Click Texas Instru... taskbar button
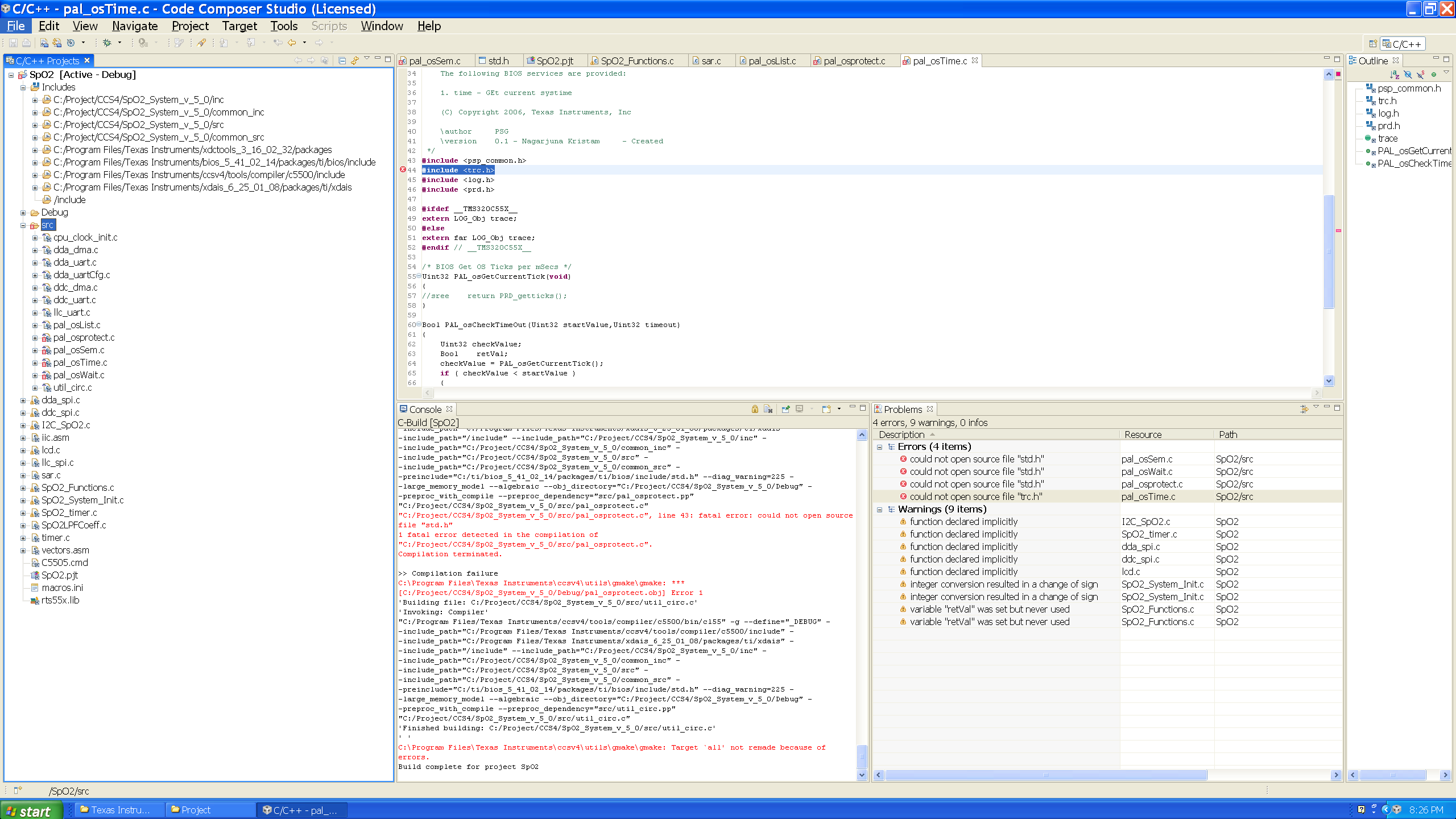 (x=119, y=810)
